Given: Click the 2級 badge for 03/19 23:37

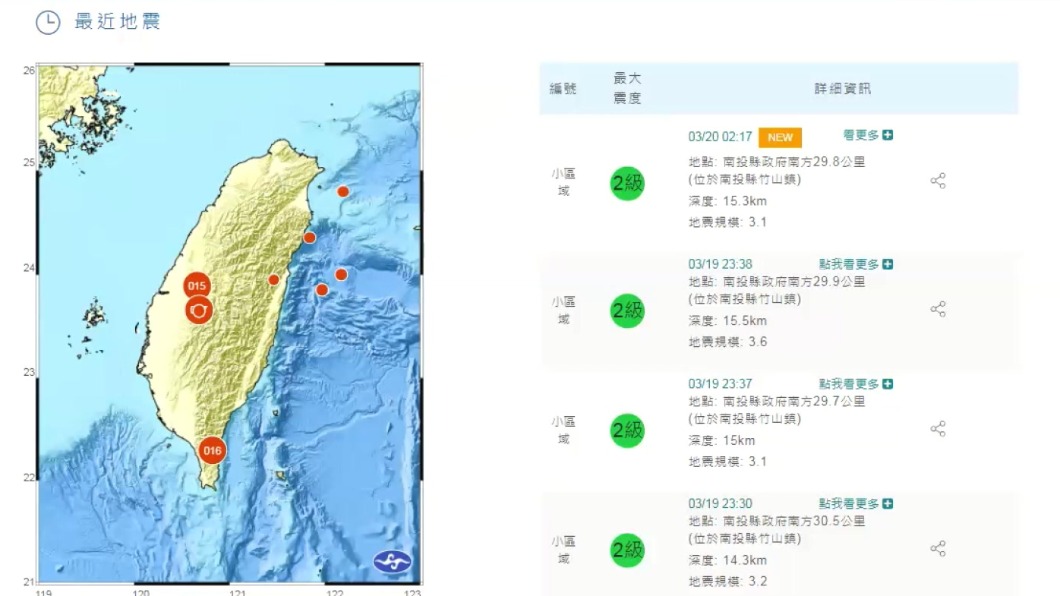Looking at the screenshot, I should coord(627,430).
